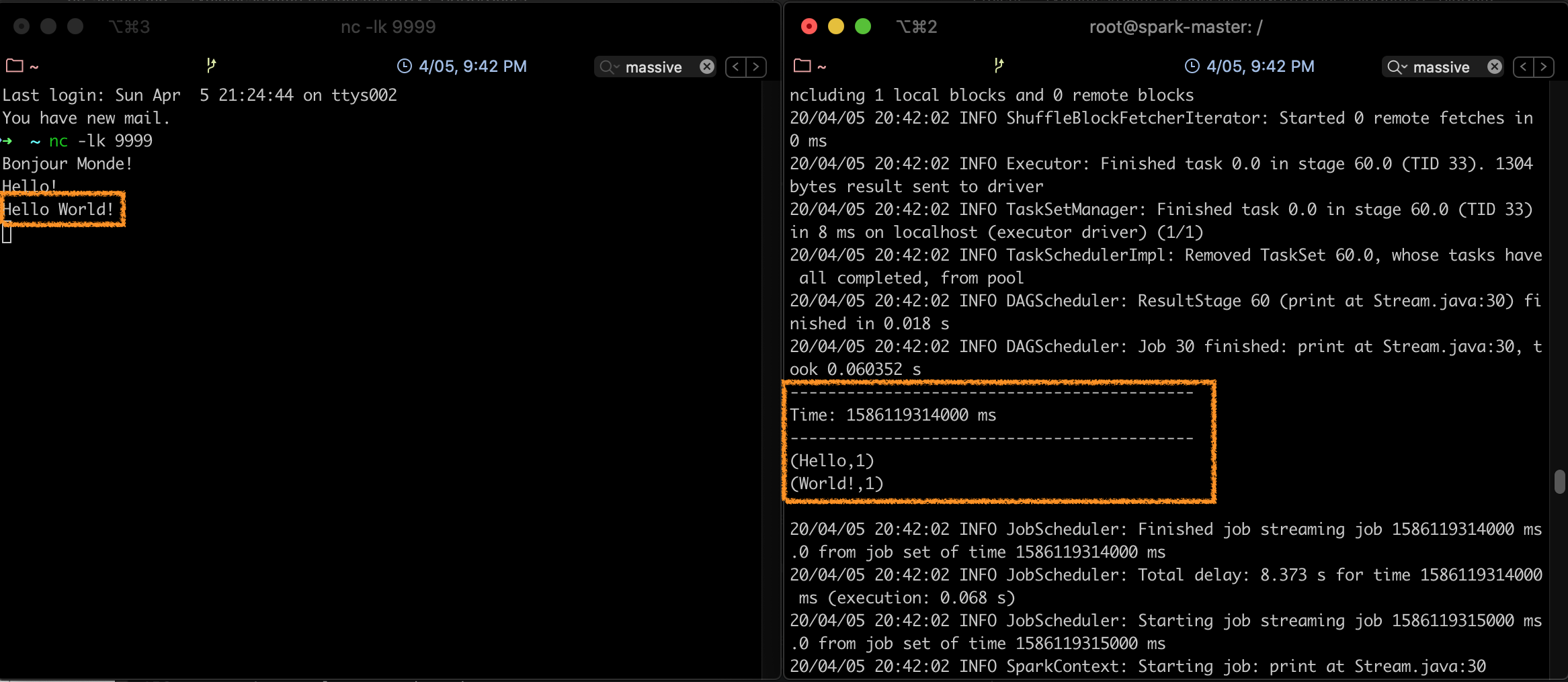This screenshot has width=1568, height=682.
Task: Click the scrollbar thumb on the right pane
Action: coord(1559,481)
